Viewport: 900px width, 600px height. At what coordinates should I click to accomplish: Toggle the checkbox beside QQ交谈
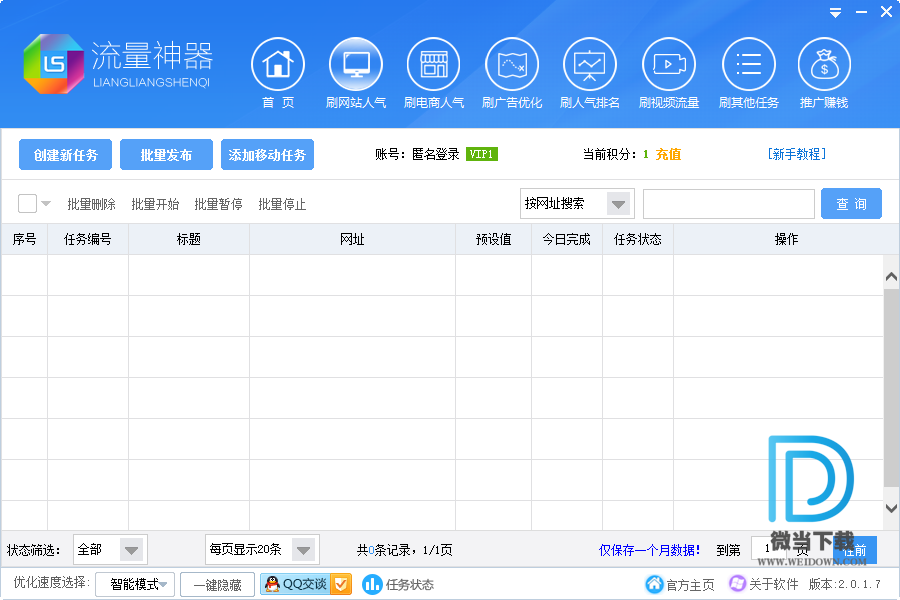[x=341, y=584]
